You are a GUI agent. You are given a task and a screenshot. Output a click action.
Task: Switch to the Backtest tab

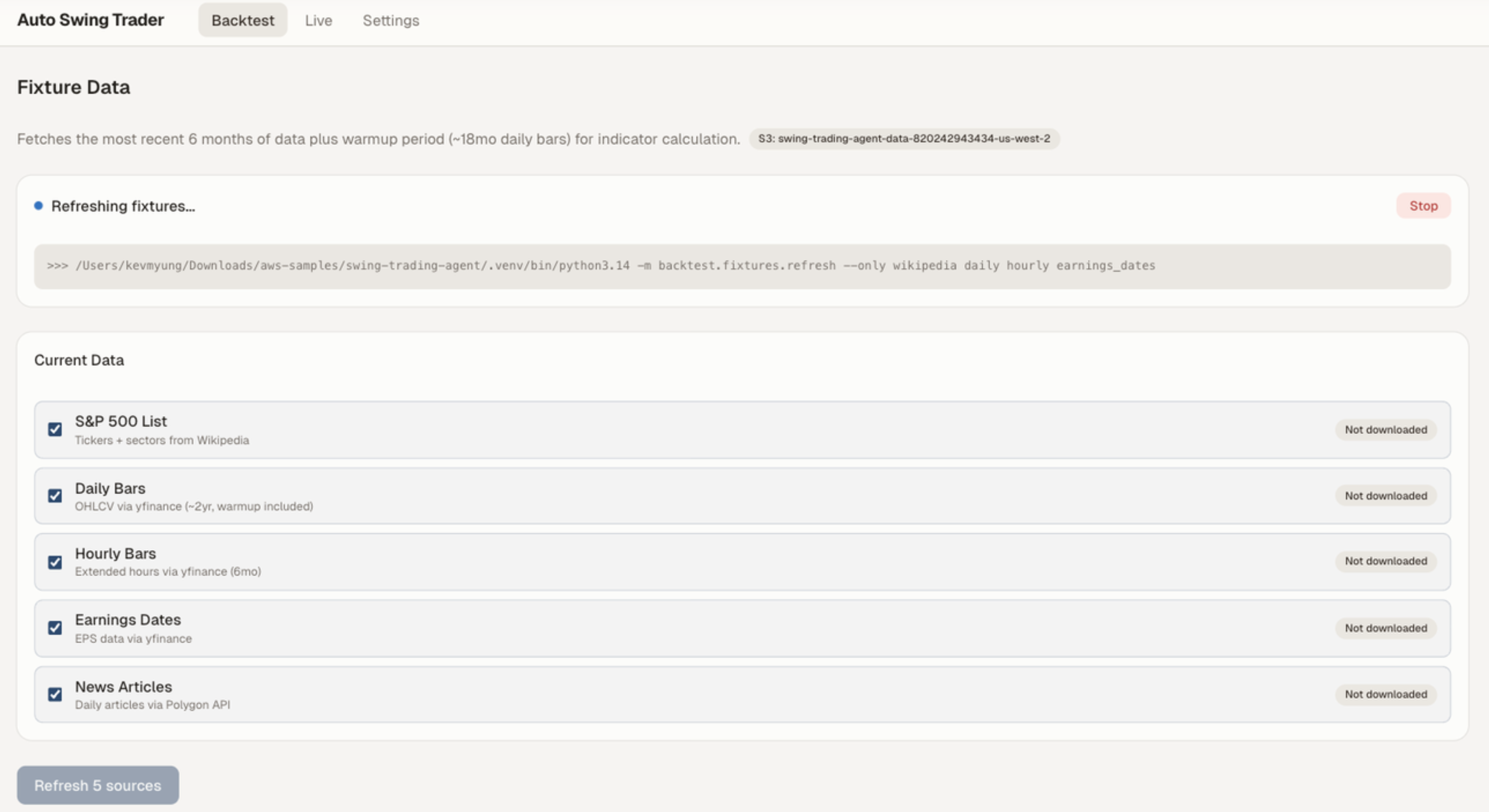coord(242,20)
